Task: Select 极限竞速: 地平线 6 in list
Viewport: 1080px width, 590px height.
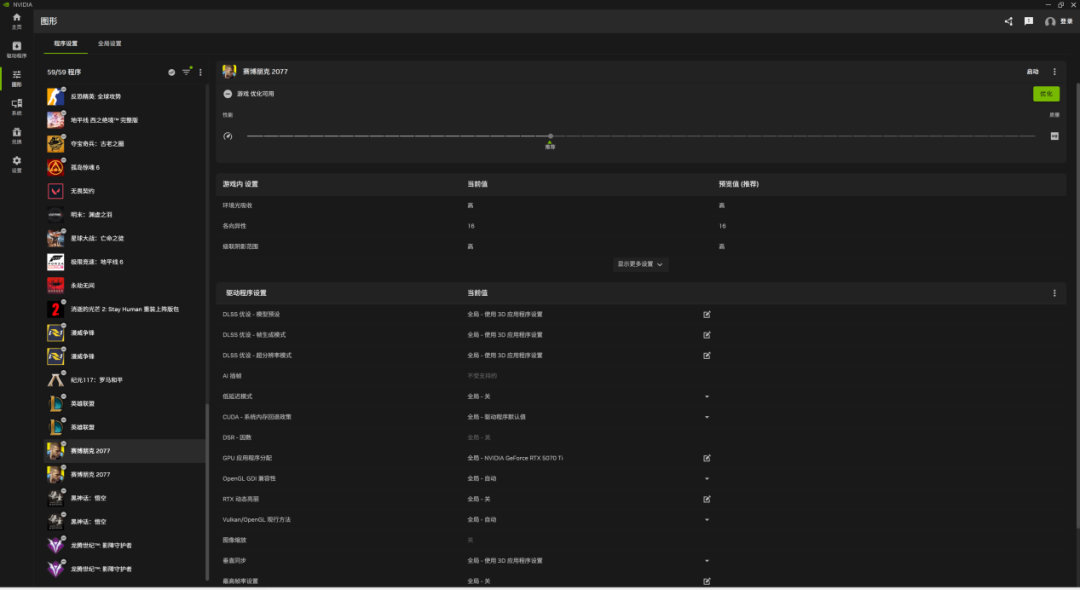Action: click(x=124, y=262)
